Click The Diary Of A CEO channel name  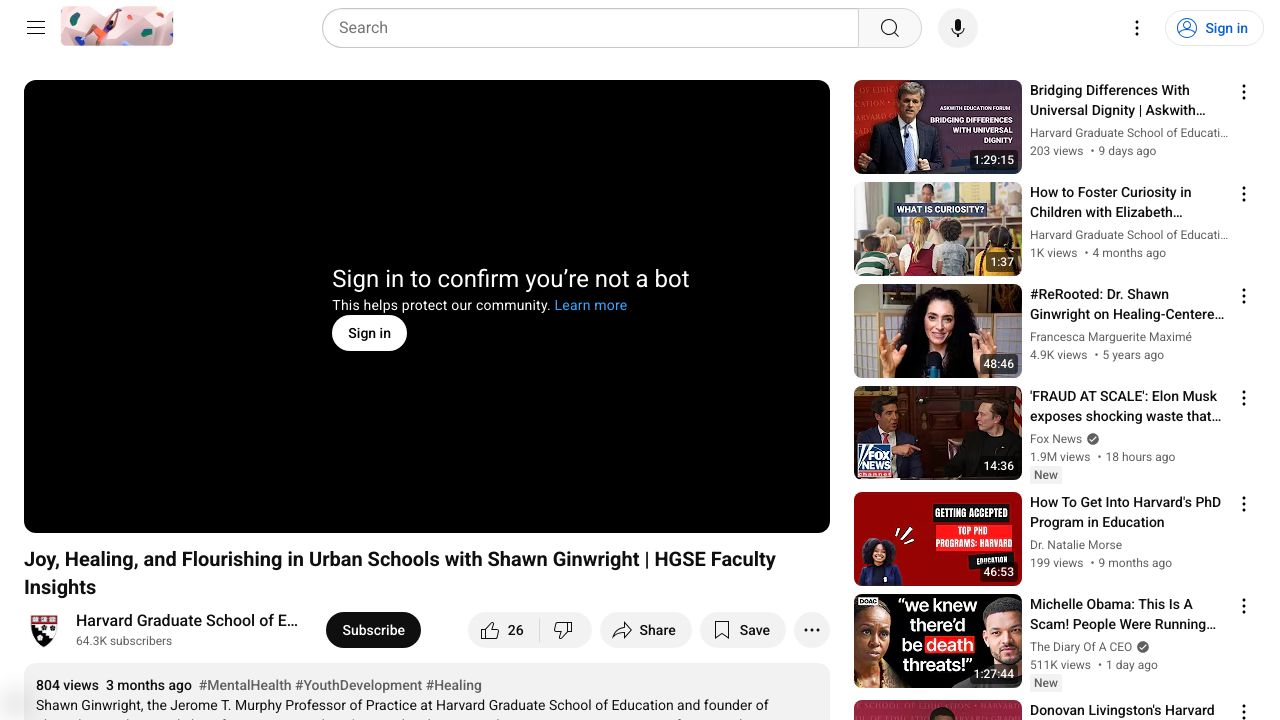pos(1081,647)
